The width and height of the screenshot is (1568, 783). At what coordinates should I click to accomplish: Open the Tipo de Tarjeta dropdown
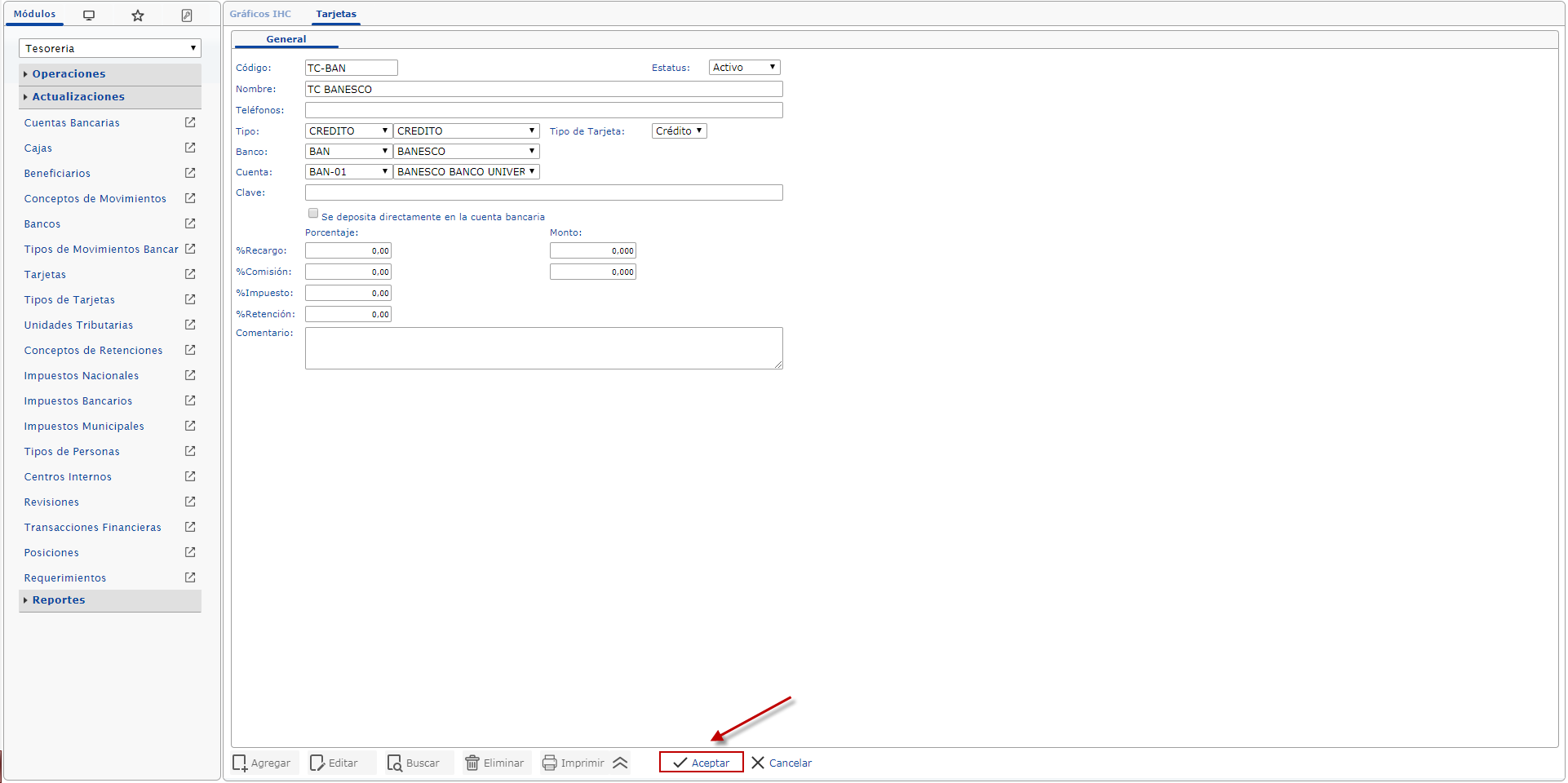[679, 130]
